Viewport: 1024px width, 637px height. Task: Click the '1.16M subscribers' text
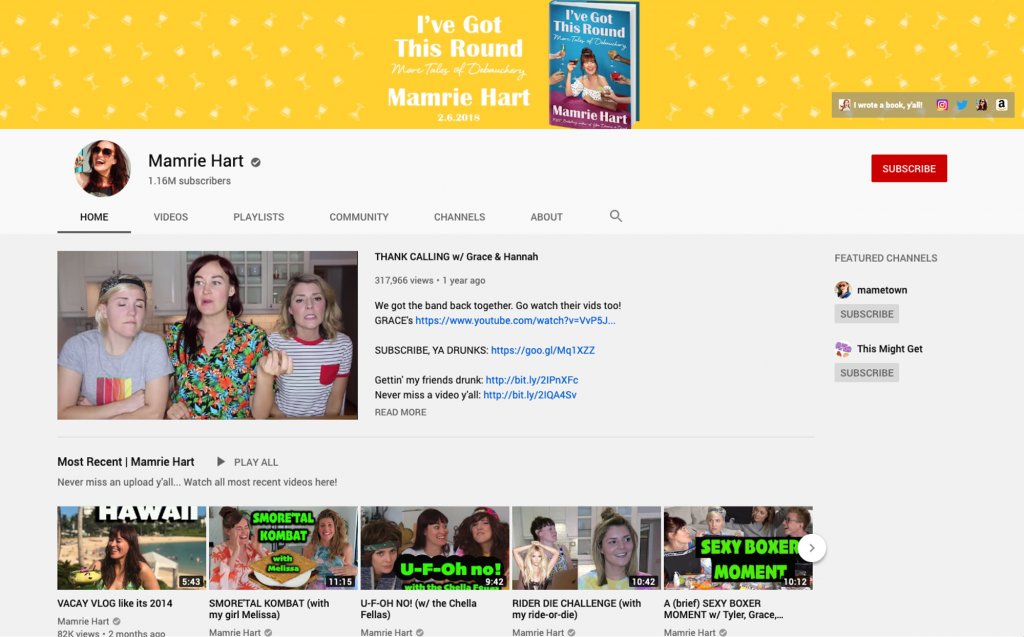tap(189, 181)
